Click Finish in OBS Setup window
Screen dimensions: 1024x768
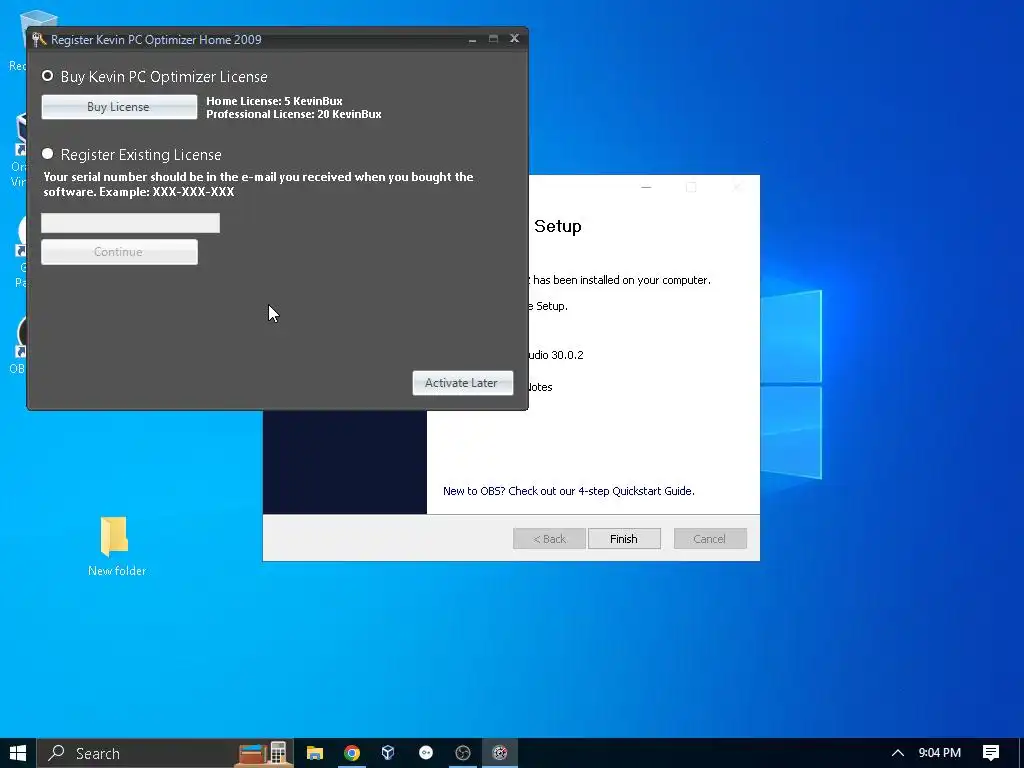pos(624,539)
